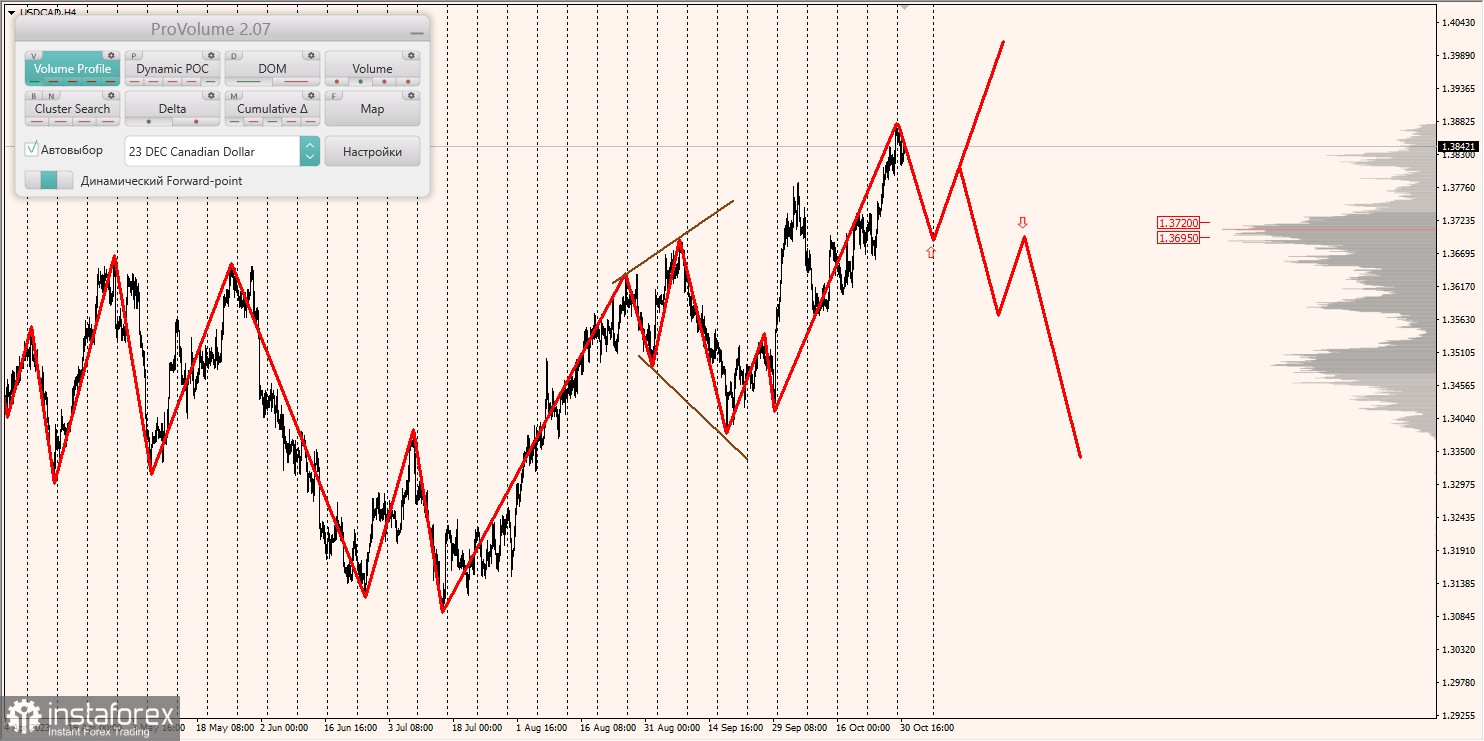
Task: Activate the Dynamic POC module
Action: pos(172,69)
